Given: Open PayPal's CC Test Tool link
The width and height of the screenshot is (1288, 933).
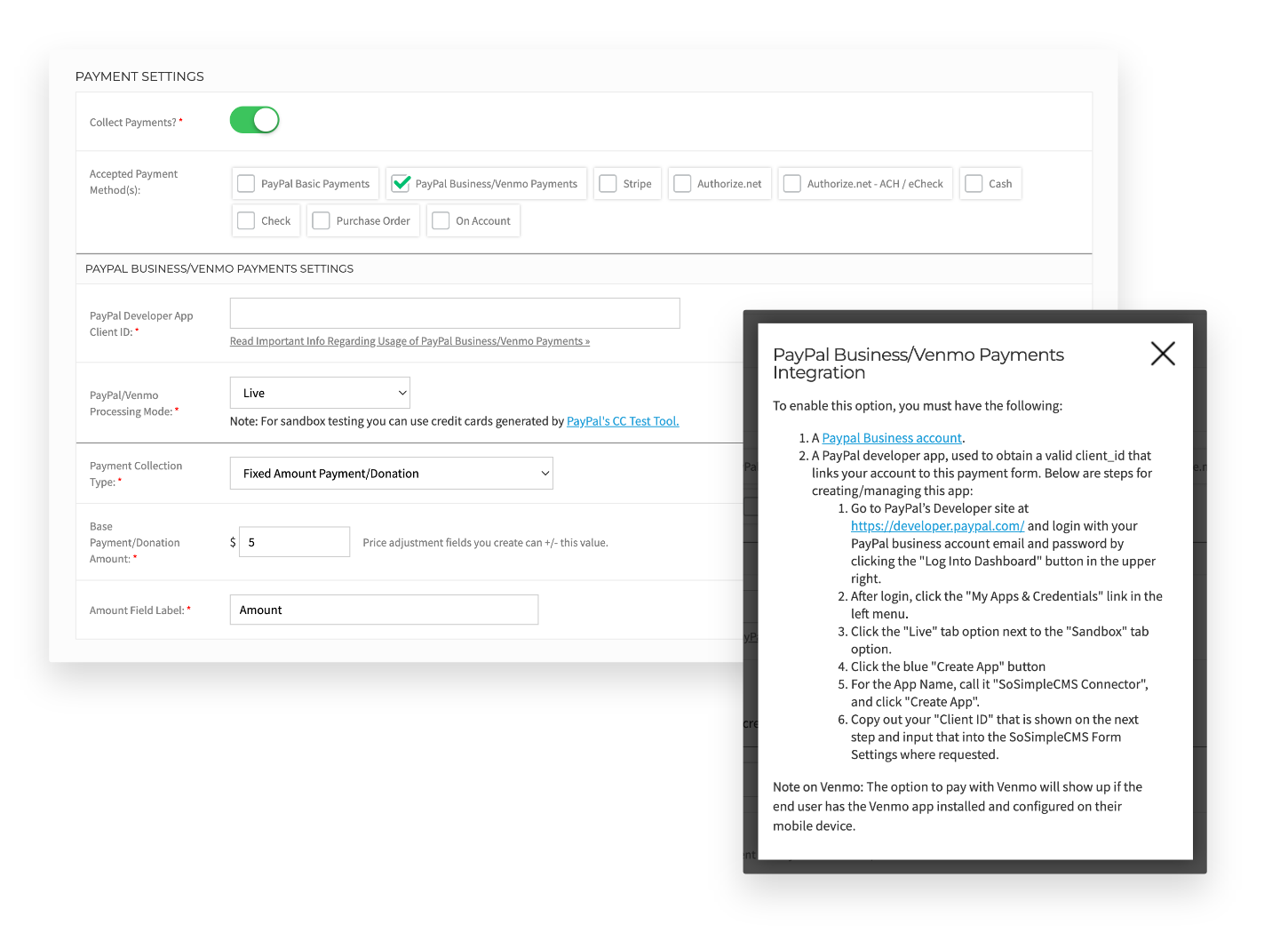Looking at the screenshot, I should 622,421.
